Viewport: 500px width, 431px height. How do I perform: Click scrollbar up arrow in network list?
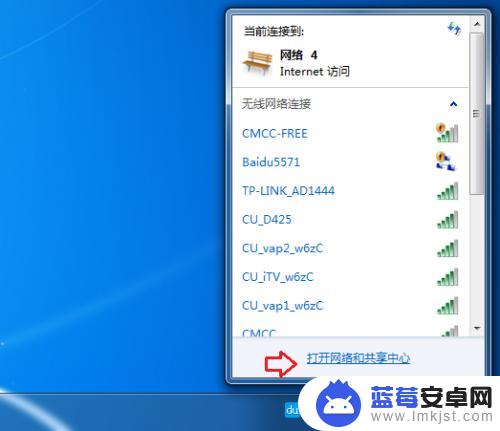coord(477,24)
